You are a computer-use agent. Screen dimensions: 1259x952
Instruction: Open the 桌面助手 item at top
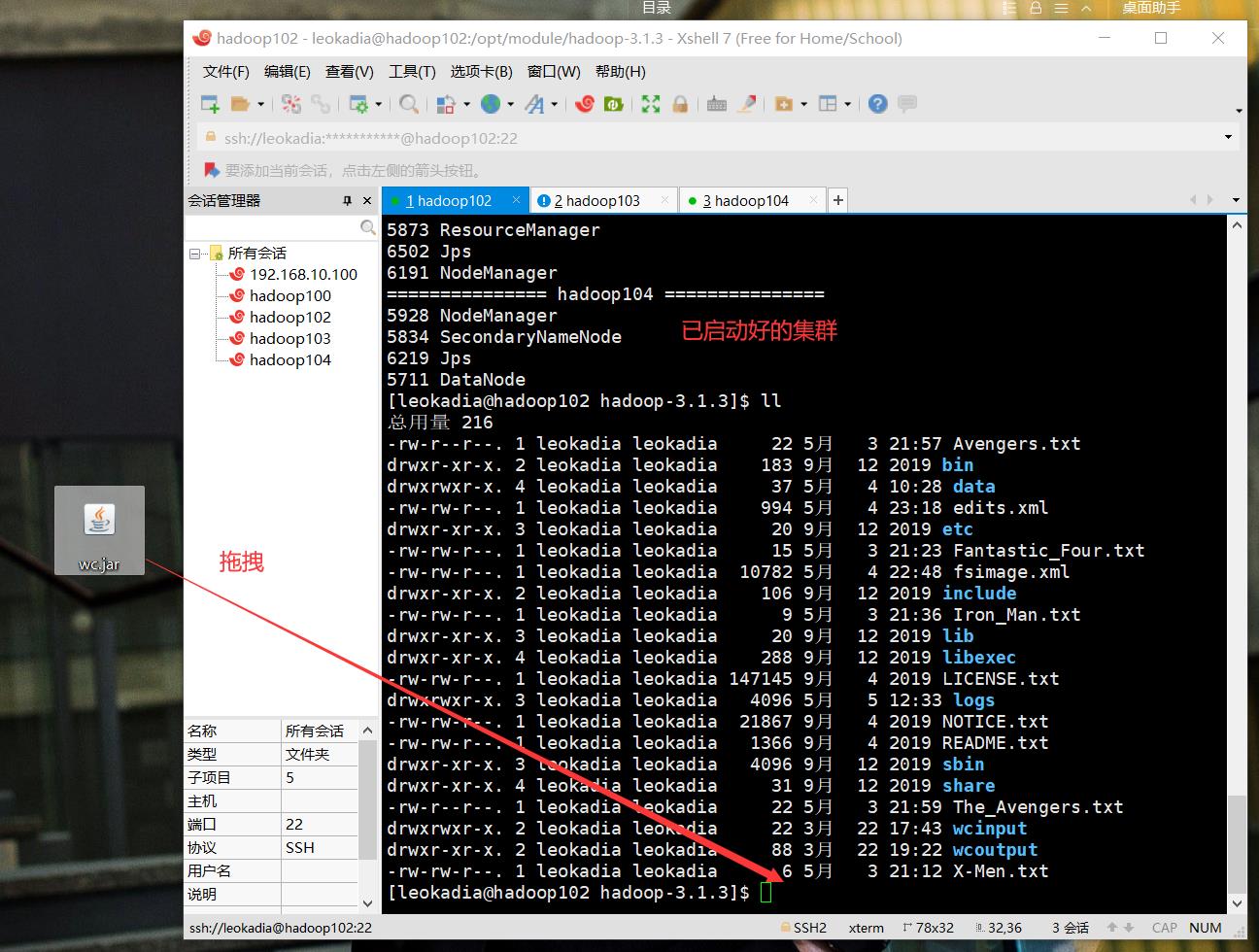pos(1151,8)
